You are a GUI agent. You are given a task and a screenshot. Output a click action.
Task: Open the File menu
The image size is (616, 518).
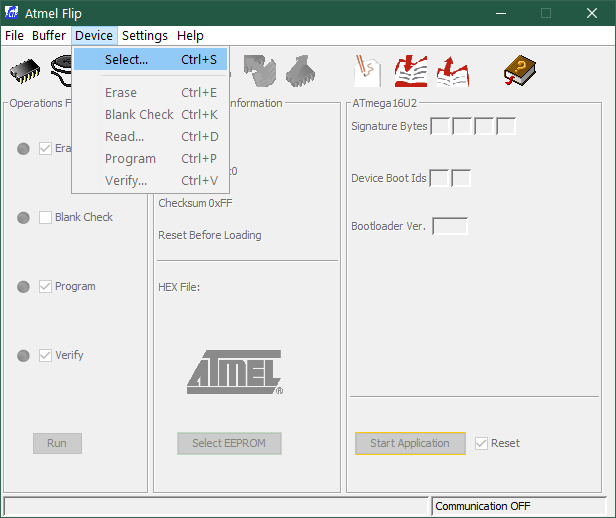click(14, 36)
